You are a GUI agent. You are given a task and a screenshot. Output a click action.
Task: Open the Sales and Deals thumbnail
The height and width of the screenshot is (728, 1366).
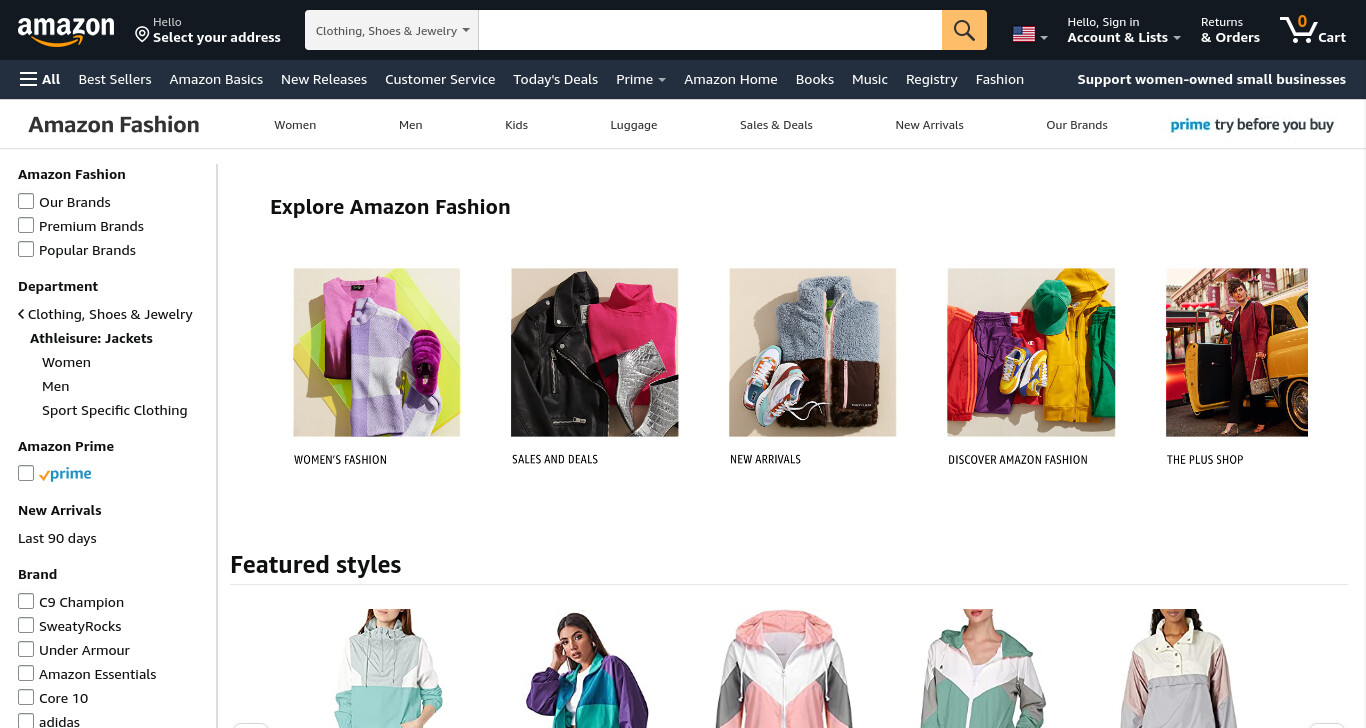595,352
